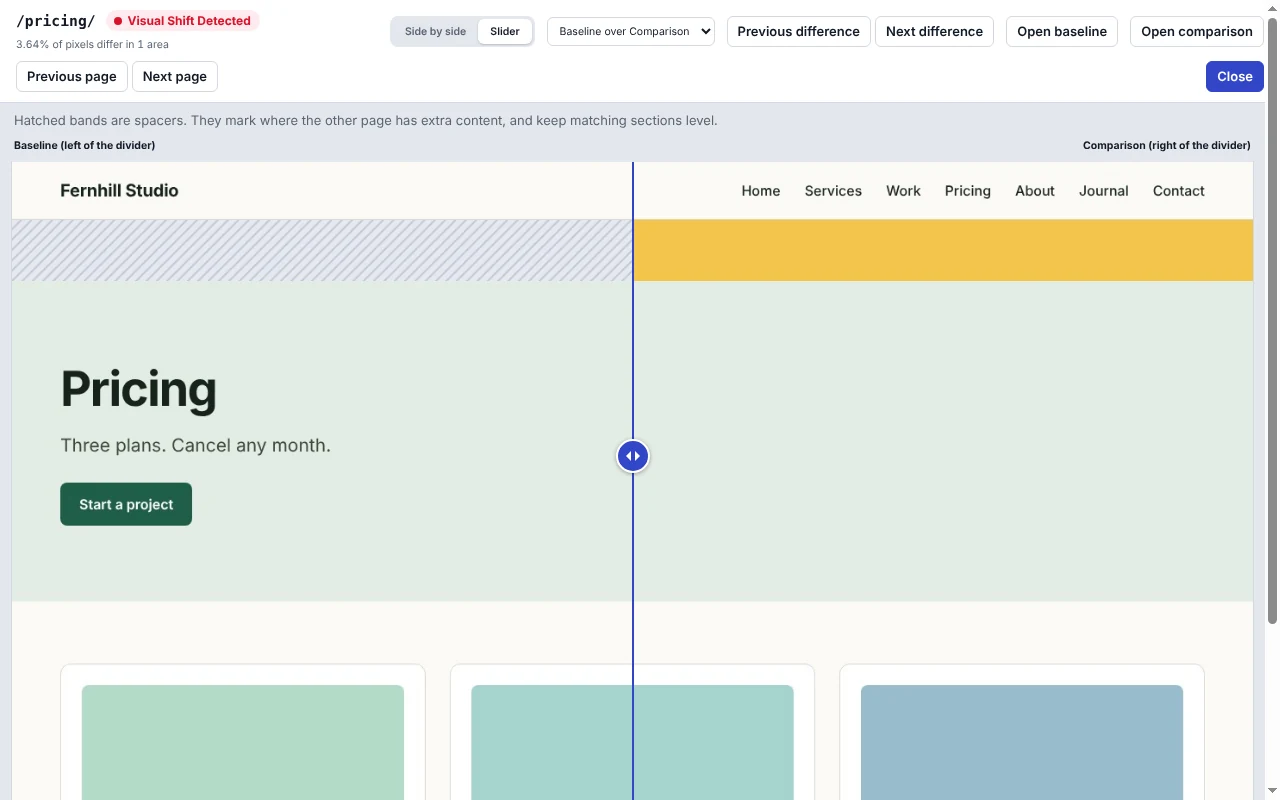
Task: Open the Pricing nav link
Action: (x=968, y=191)
